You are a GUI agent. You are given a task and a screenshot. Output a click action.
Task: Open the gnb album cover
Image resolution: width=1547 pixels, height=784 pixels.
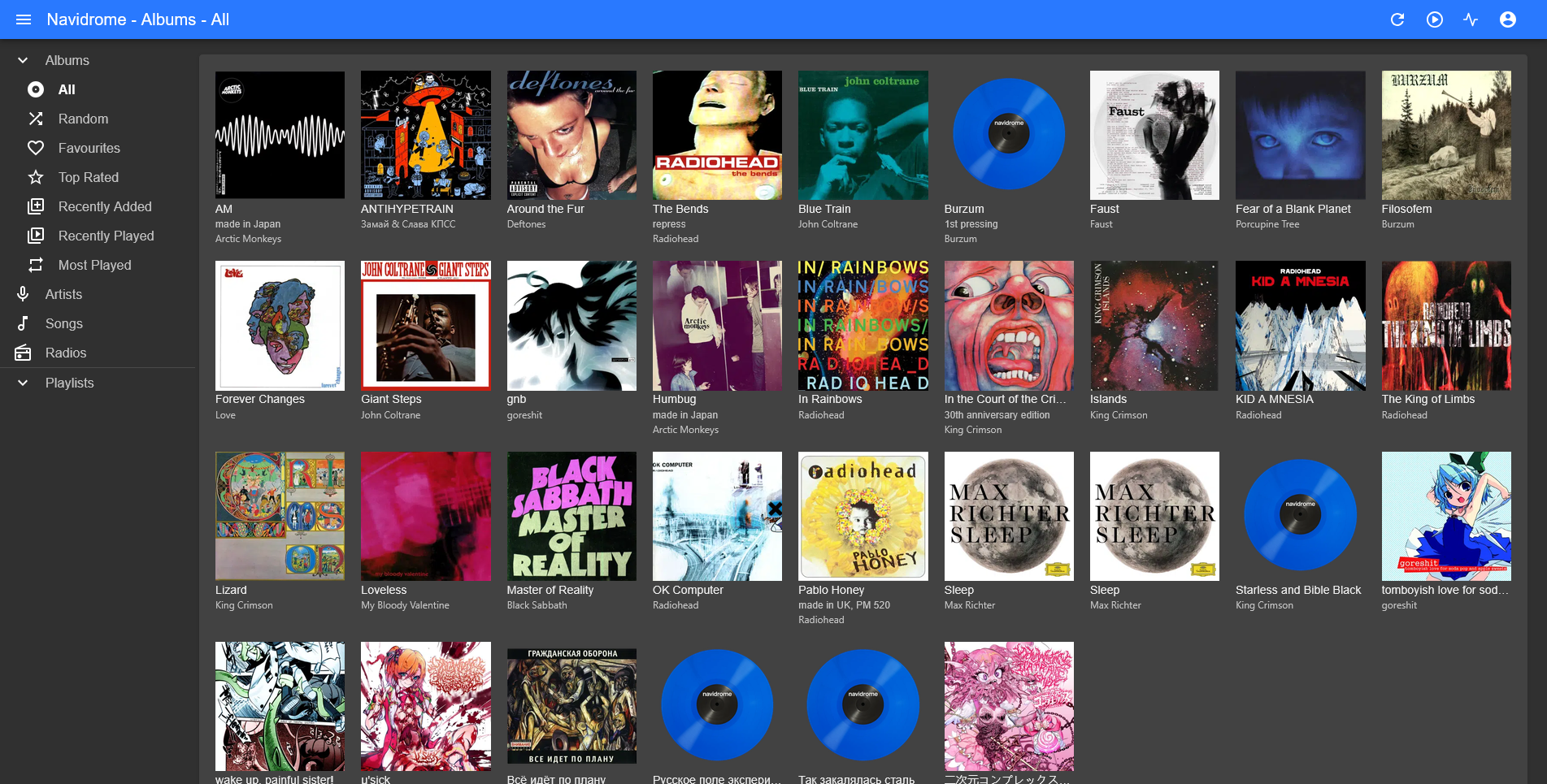[x=571, y=326]
